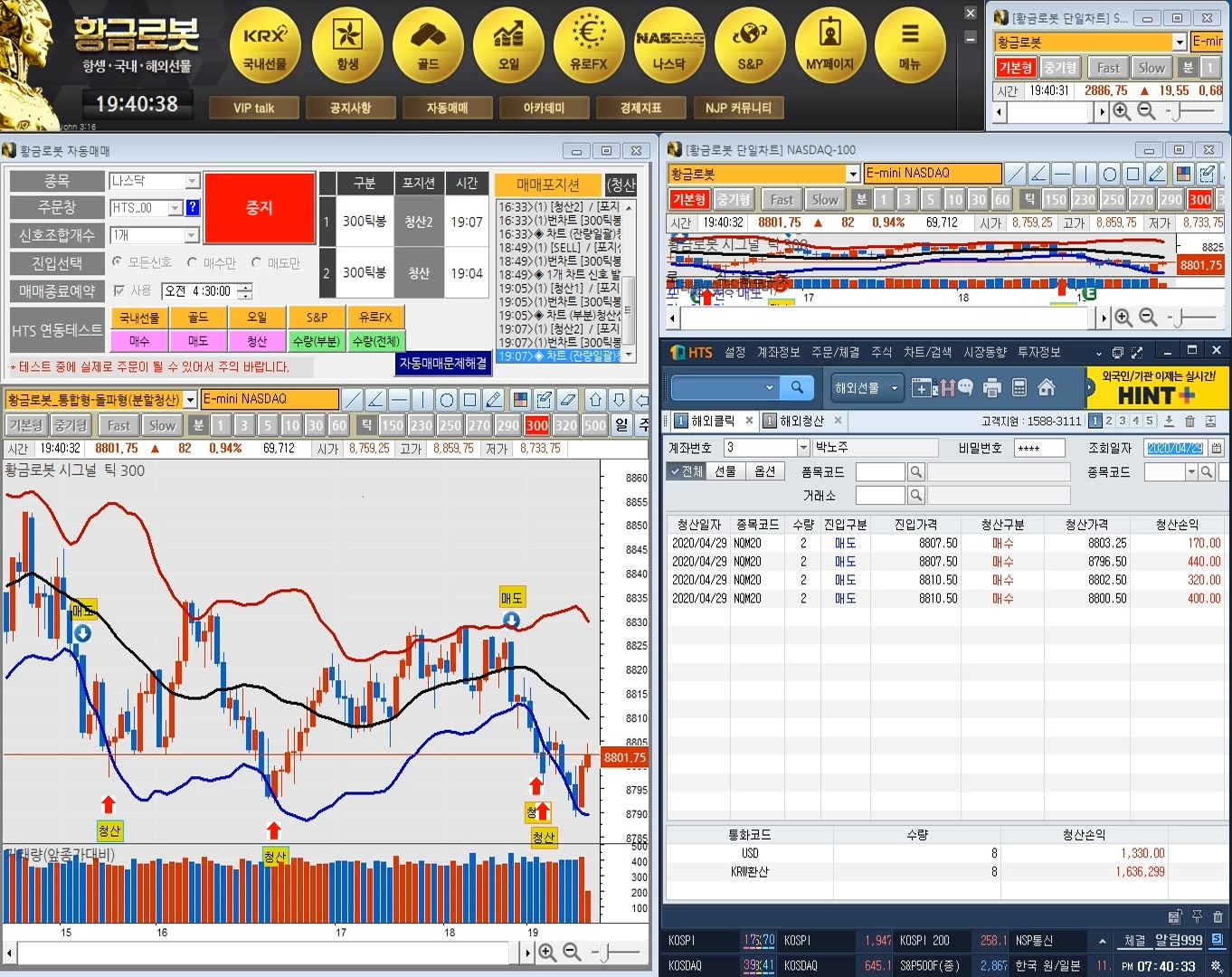Click 수량(전체) green button
This screenshot has width=1232, height=977.
[375, 341]
